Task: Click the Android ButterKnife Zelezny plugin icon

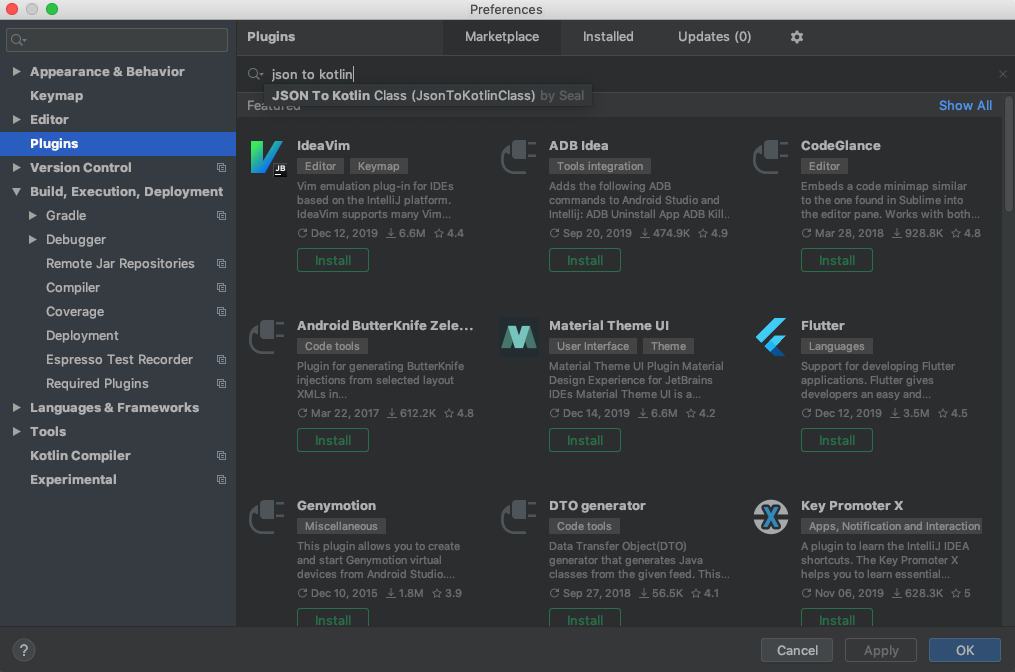Action: 267,337
